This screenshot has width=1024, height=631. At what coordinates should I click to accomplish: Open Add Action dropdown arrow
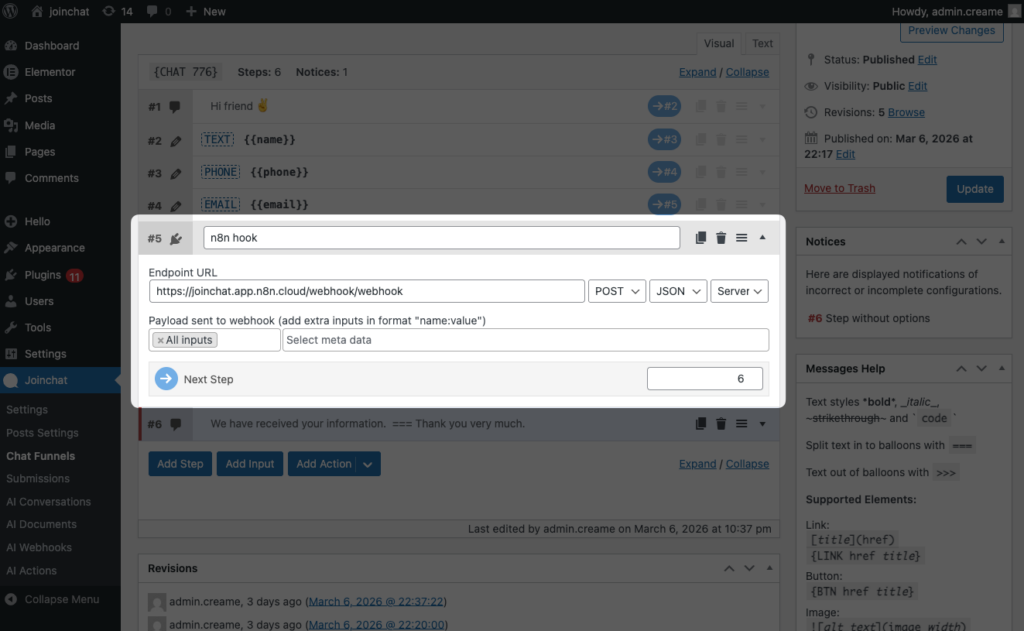tap(368, 464)
